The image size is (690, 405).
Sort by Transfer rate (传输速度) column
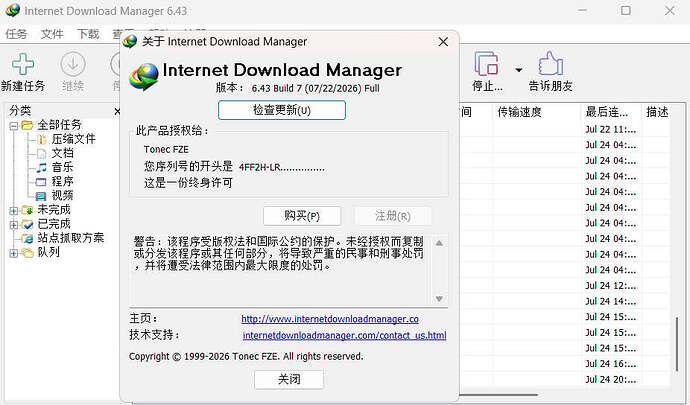click(519, 112)
